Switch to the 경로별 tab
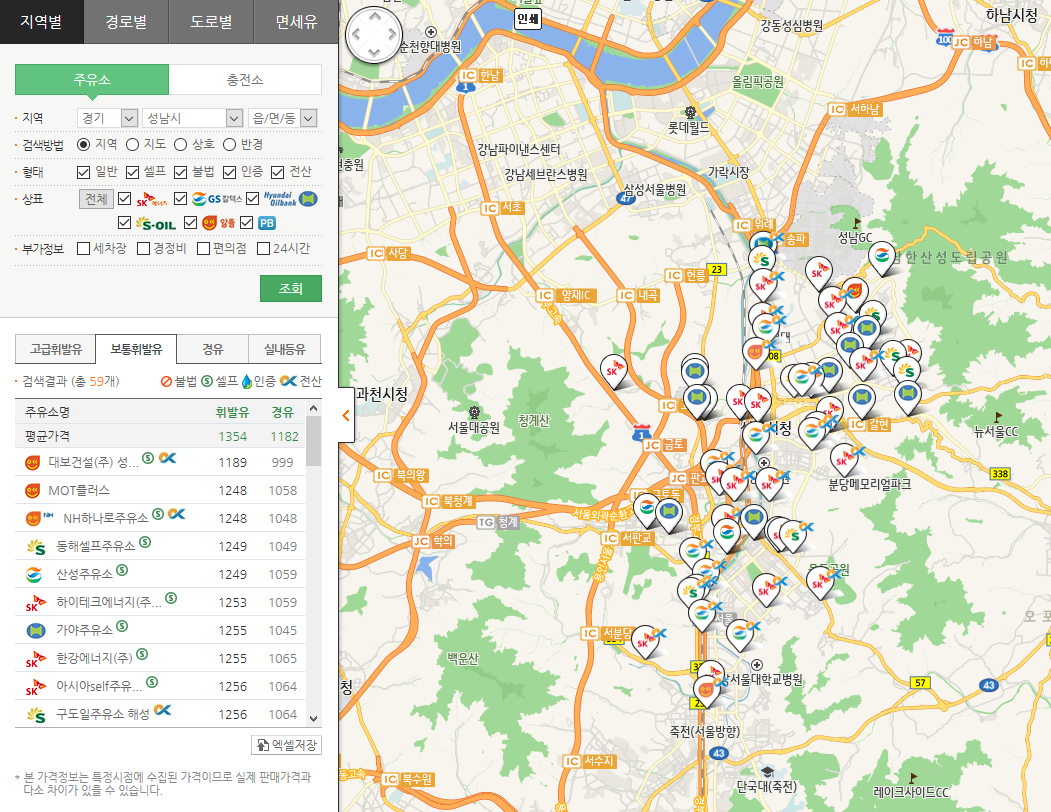The width and height of the screenshot is (1051, 812). 126,21
